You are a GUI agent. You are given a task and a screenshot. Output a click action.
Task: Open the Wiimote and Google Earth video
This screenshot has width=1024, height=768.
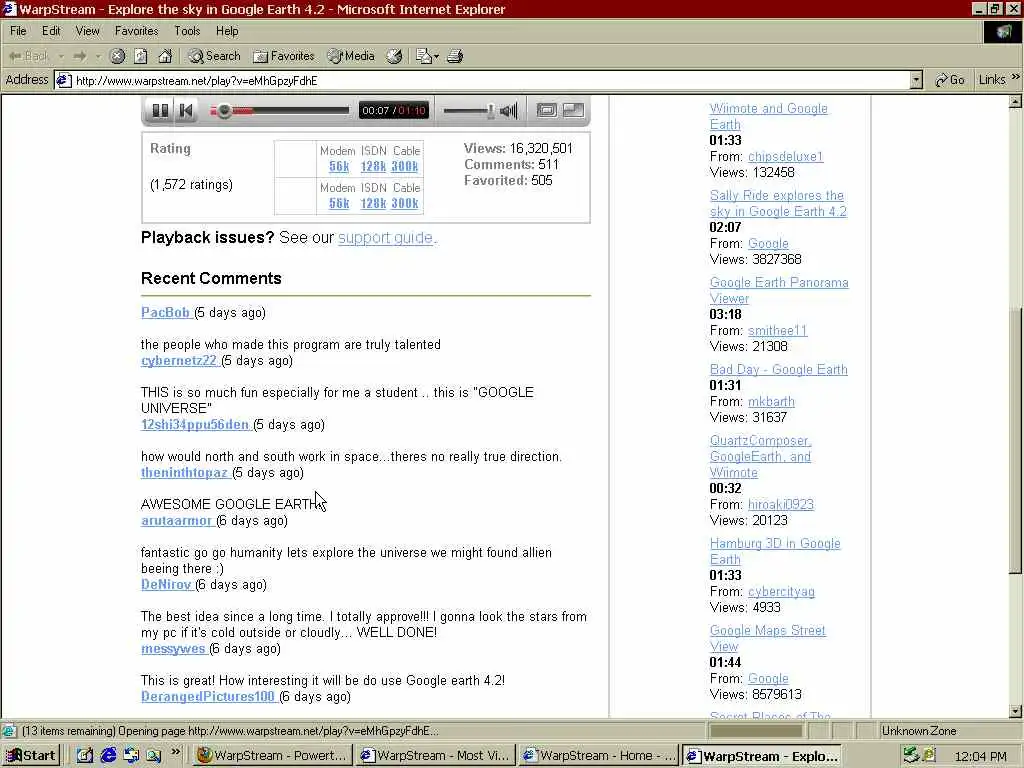click(x=769, y=116)
